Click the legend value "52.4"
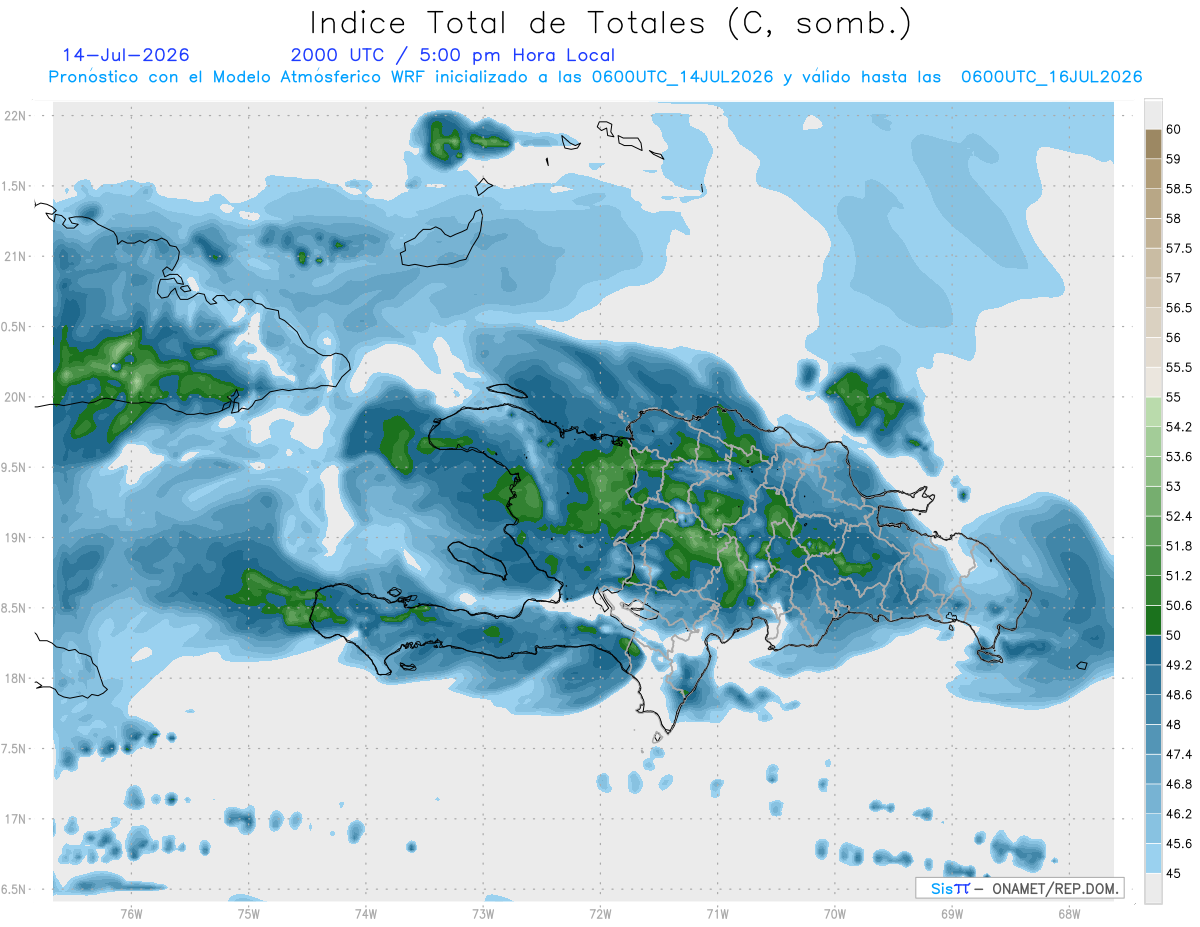The height and width of the screenshot is (927, 1200). 1179,517
